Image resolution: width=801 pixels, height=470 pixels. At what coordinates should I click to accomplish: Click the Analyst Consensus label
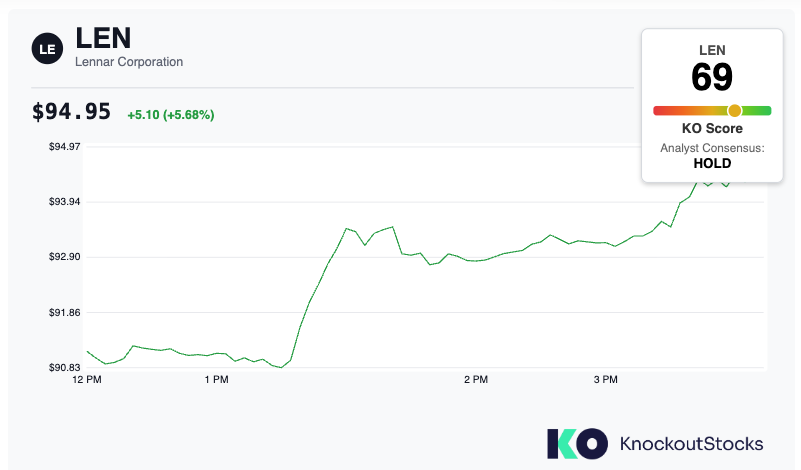coord(712,148)
